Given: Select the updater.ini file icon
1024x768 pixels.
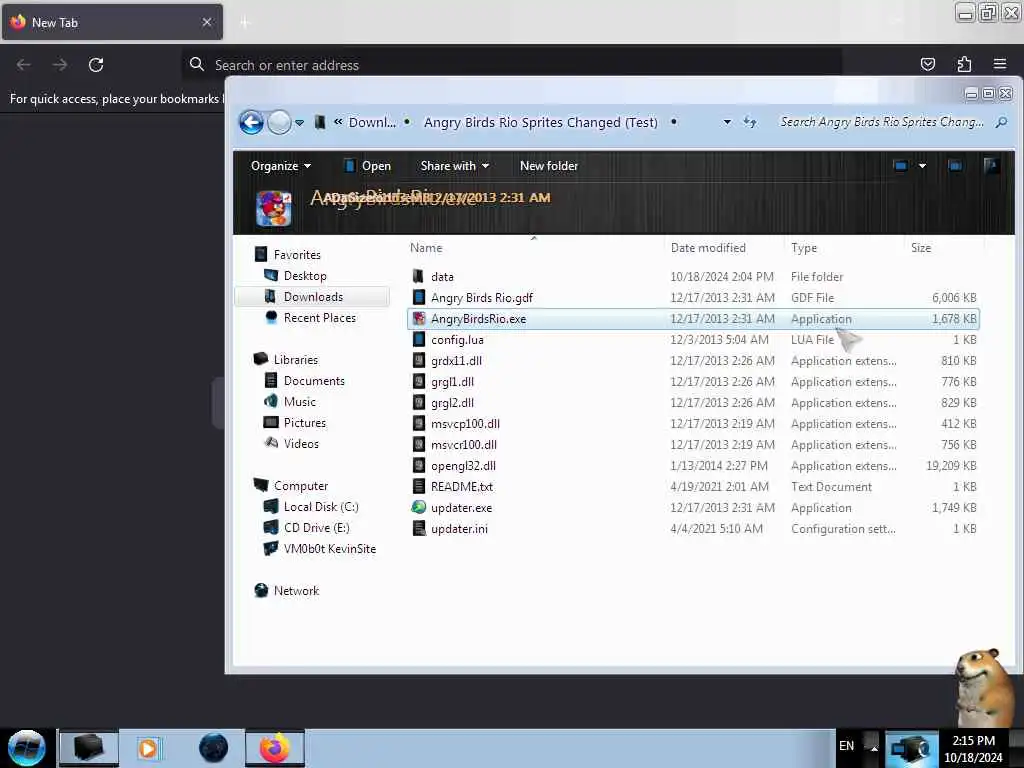Looking at the screenshot, I should 419,528.
